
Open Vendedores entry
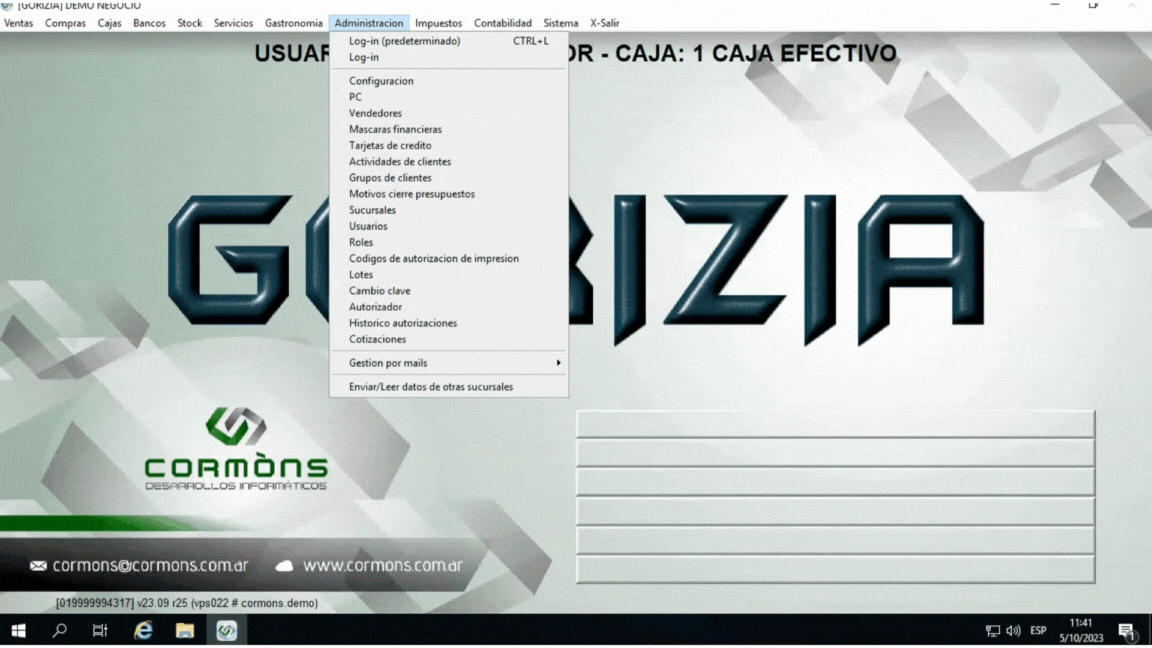point(449,113)
